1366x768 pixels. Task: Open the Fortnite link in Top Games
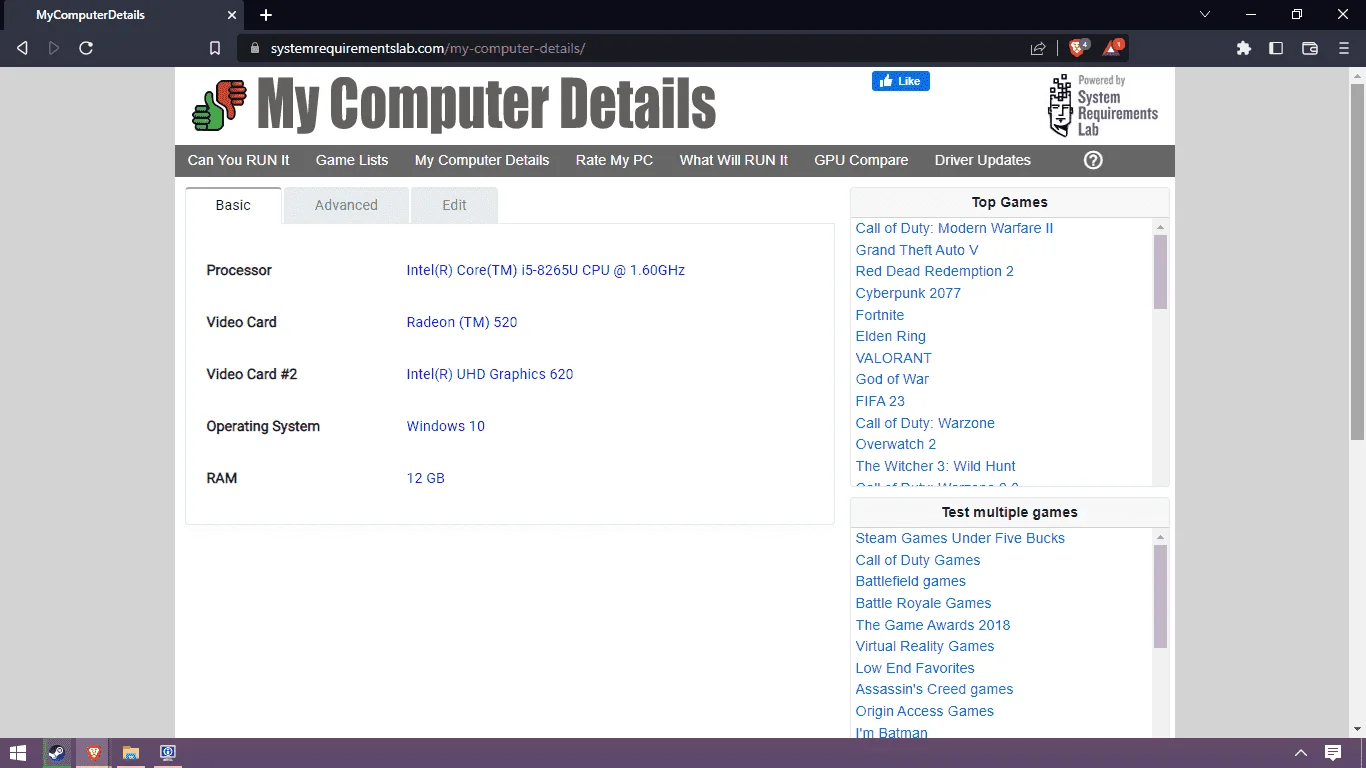(x=880, y=315)
